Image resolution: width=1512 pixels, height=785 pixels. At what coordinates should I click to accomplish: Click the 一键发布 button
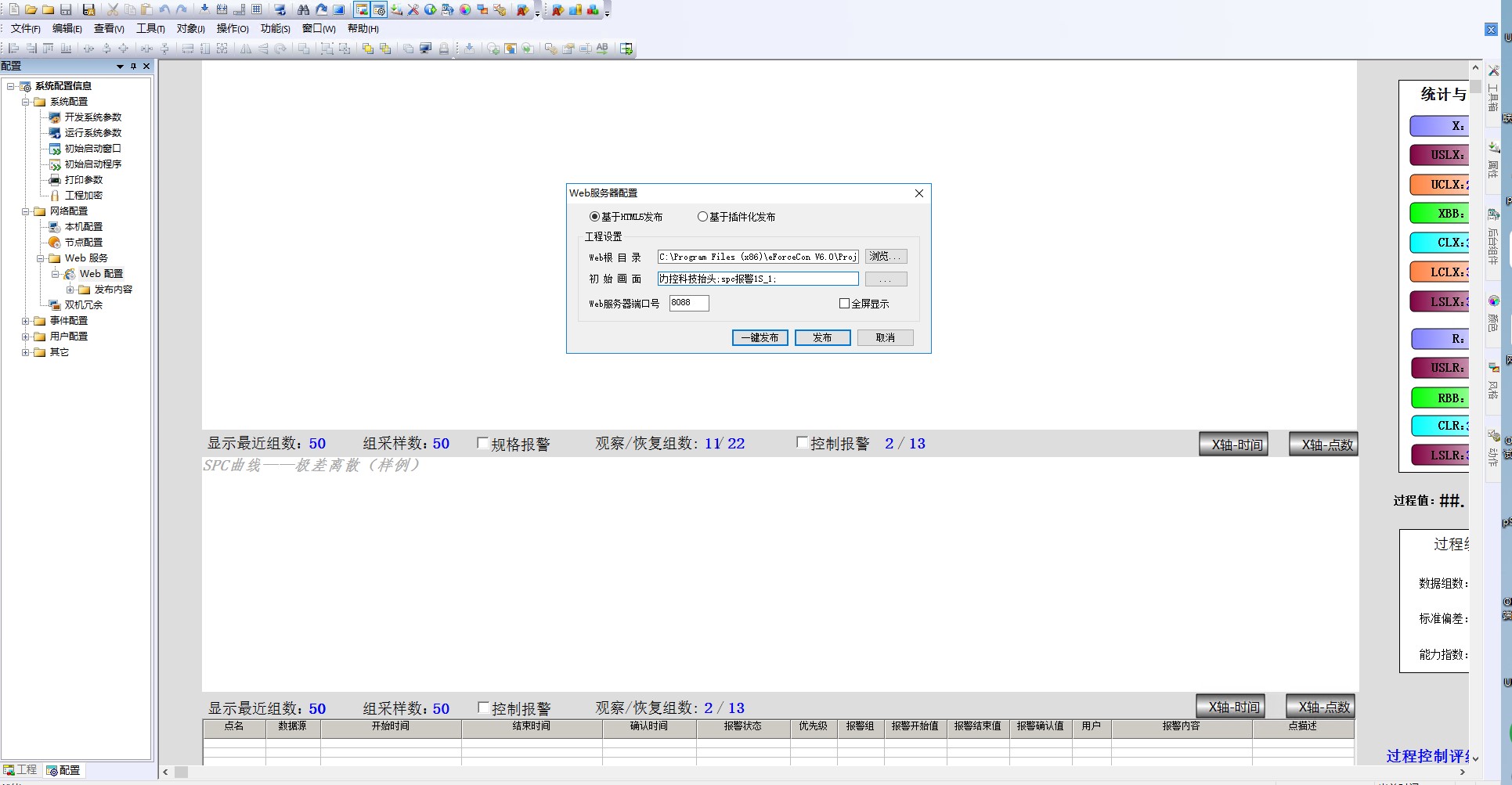pyautogui.click(x=760, y=337)
